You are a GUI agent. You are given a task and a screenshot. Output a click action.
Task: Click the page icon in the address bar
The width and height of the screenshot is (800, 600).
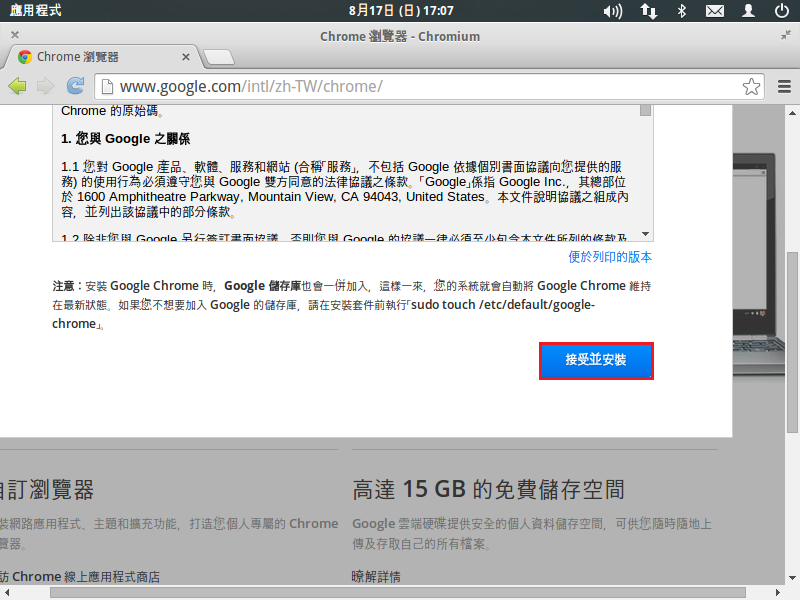click(x=107, y=87)
